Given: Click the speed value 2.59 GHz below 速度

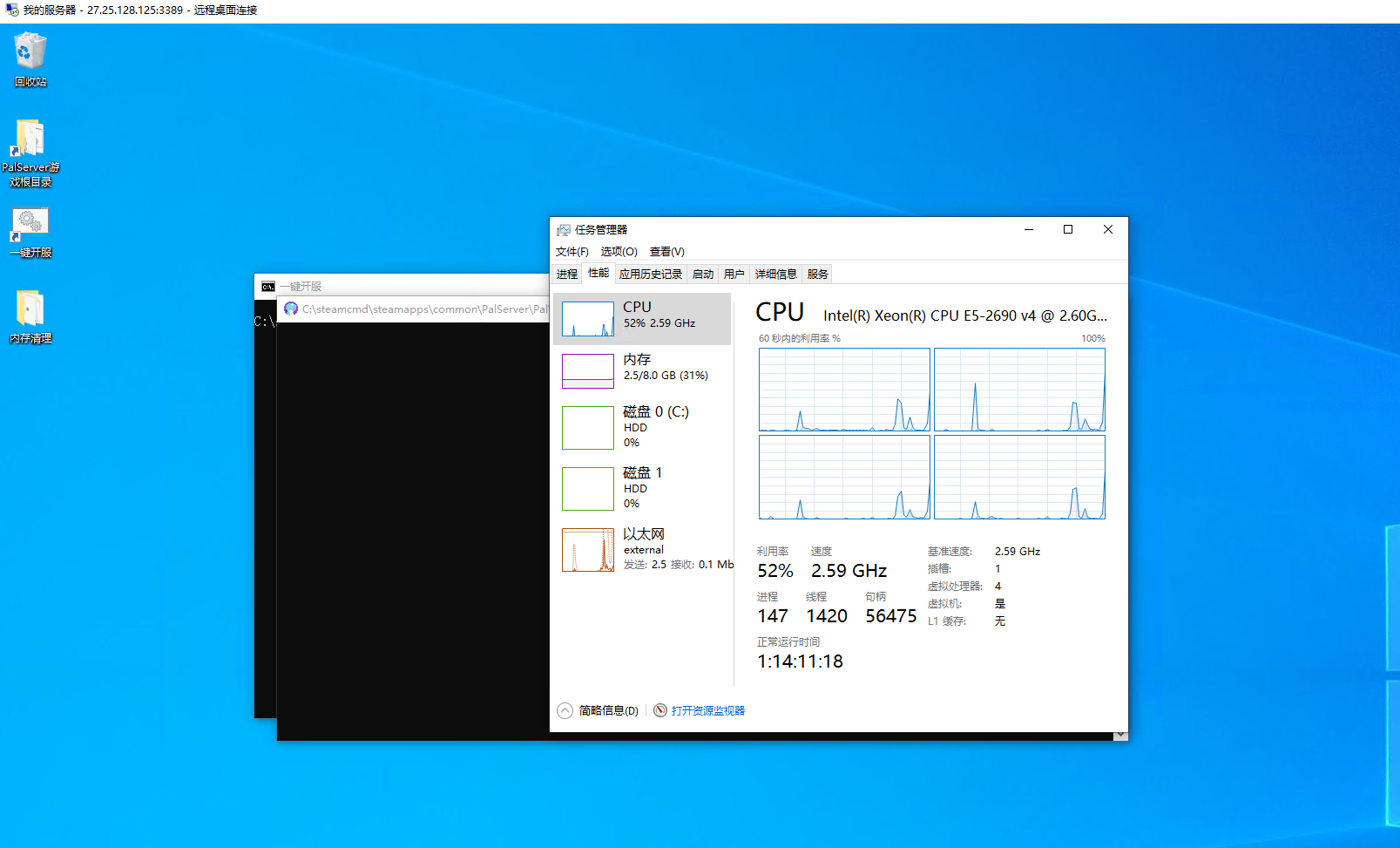Looking at the screenshot, I should (x=849, y=571).
